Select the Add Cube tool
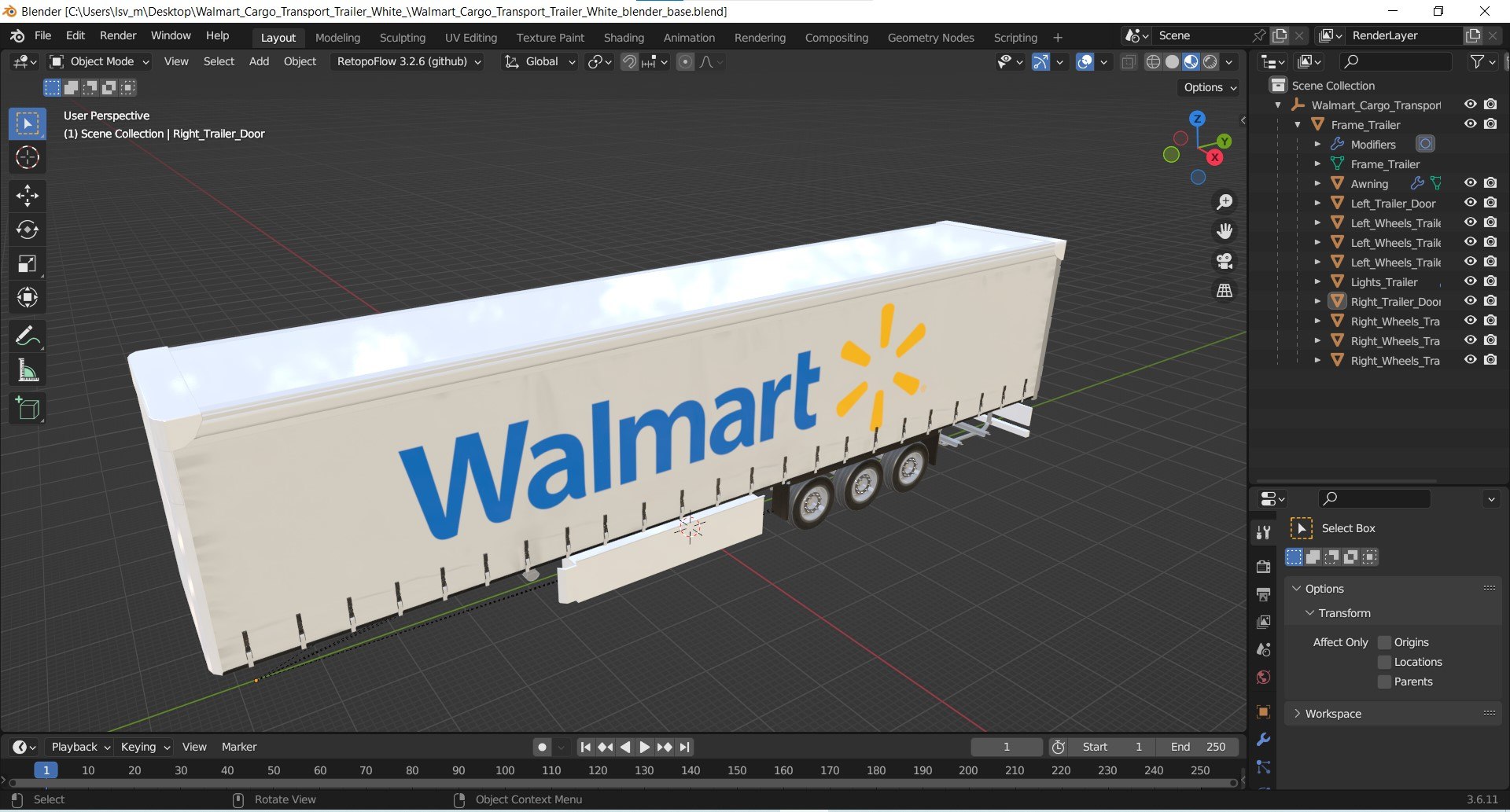The image size is (1510, 812). click(x=28, y=409)
